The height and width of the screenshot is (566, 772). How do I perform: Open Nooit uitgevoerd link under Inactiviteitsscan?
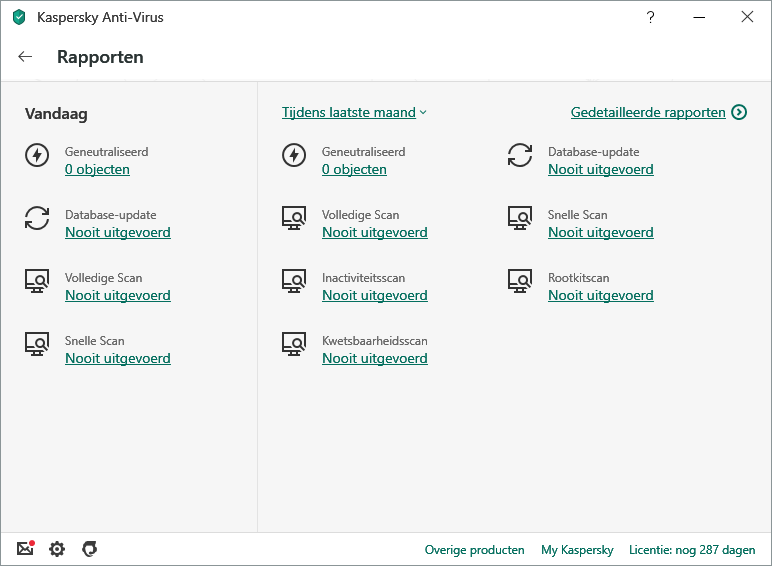click(375, 295)
